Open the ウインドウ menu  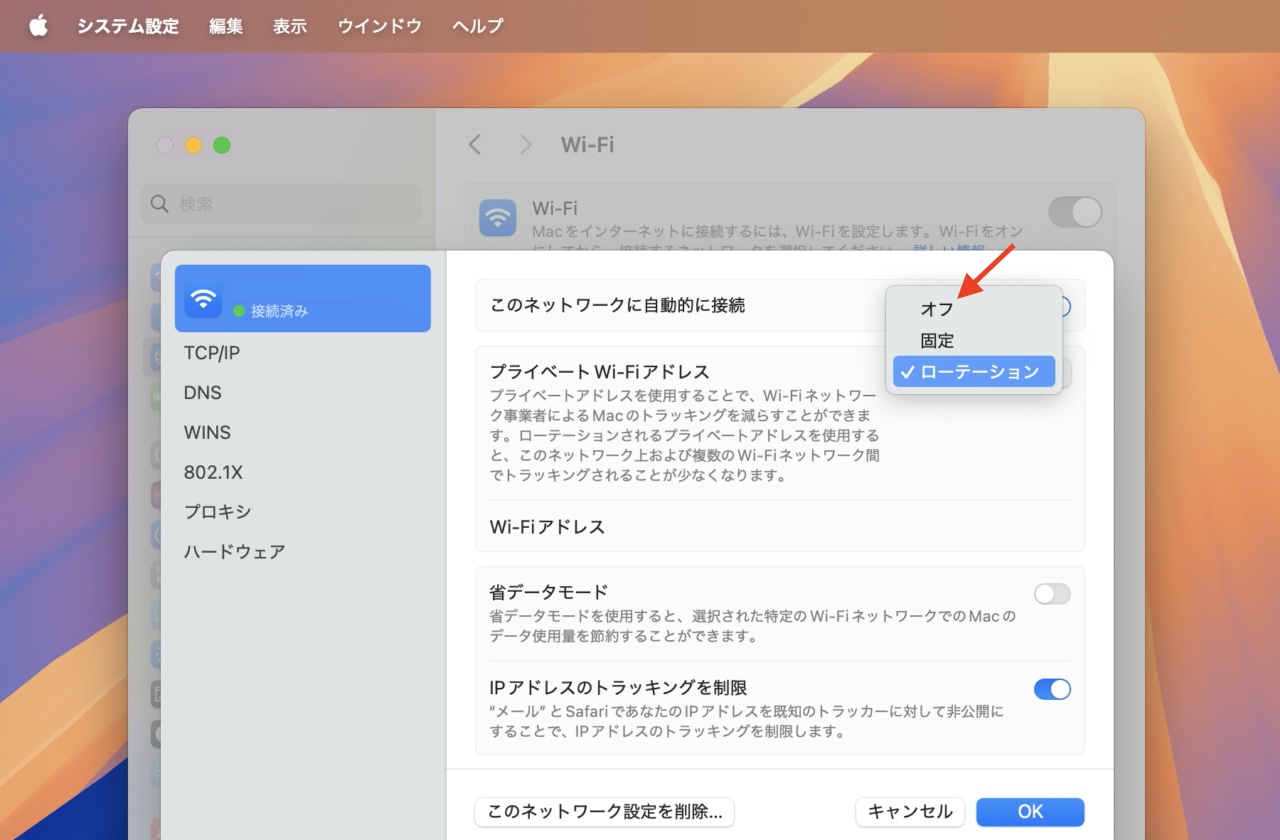380,26
